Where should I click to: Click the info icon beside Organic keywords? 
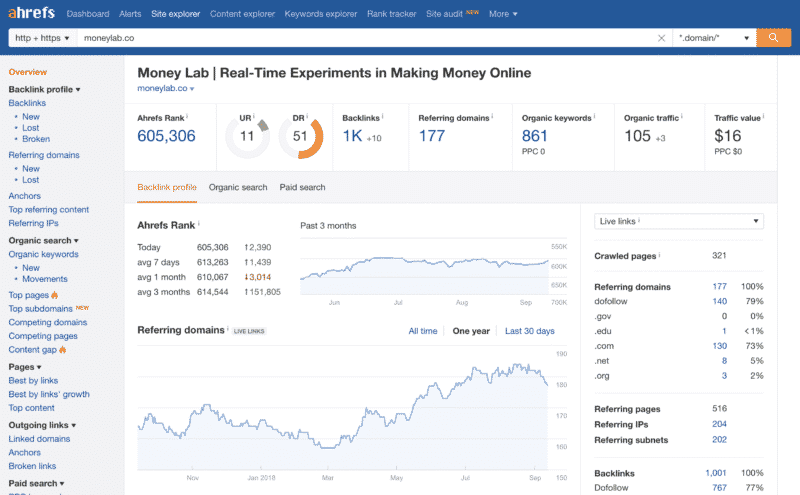pos(594,116)
